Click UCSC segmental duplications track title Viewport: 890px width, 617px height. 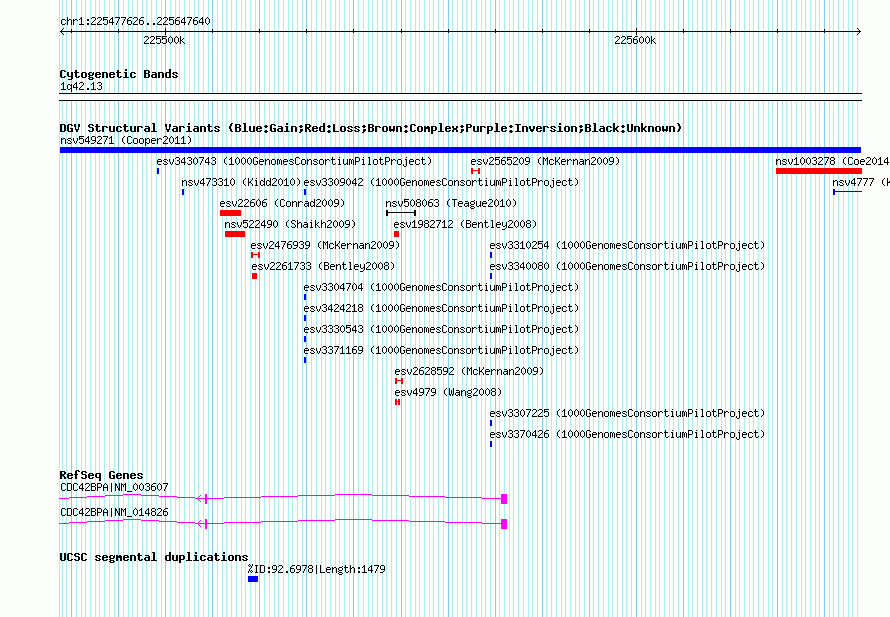(x=154, y=557)
